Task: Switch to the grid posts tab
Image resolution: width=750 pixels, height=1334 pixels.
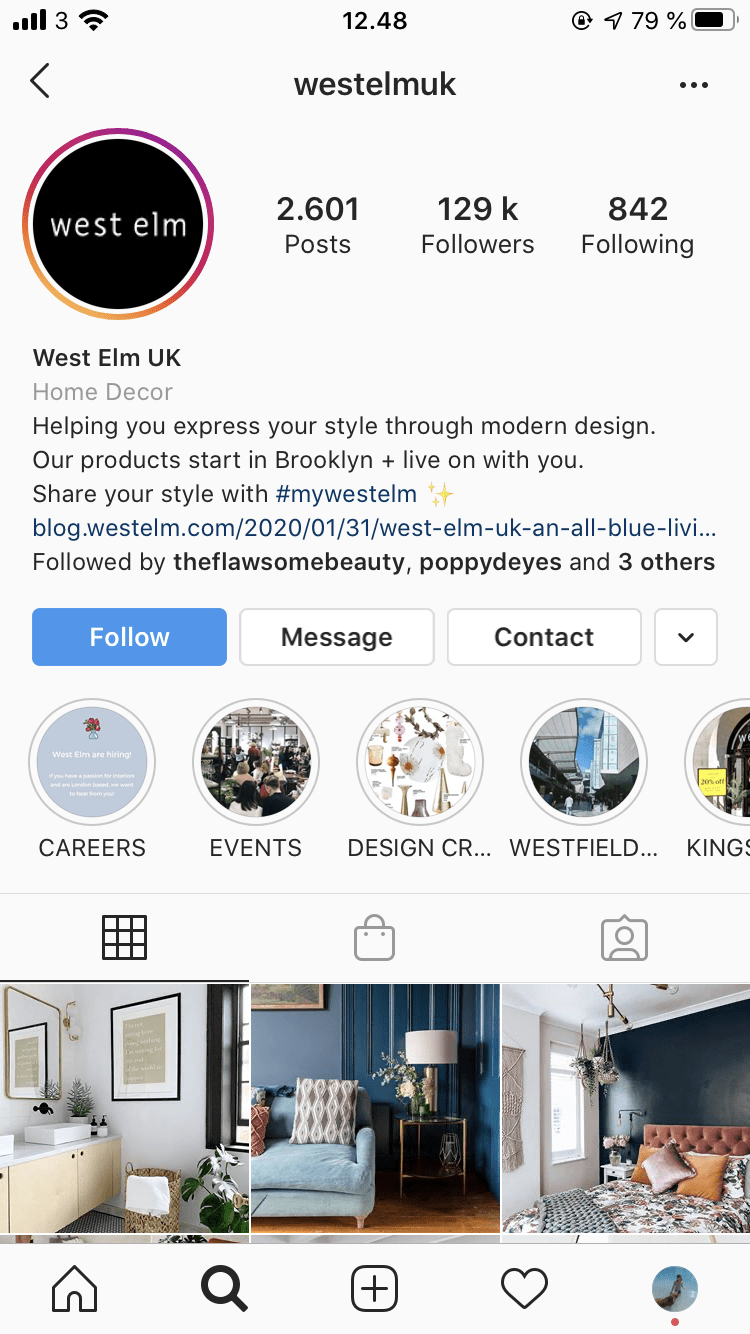Action: [x=125, y=938]
